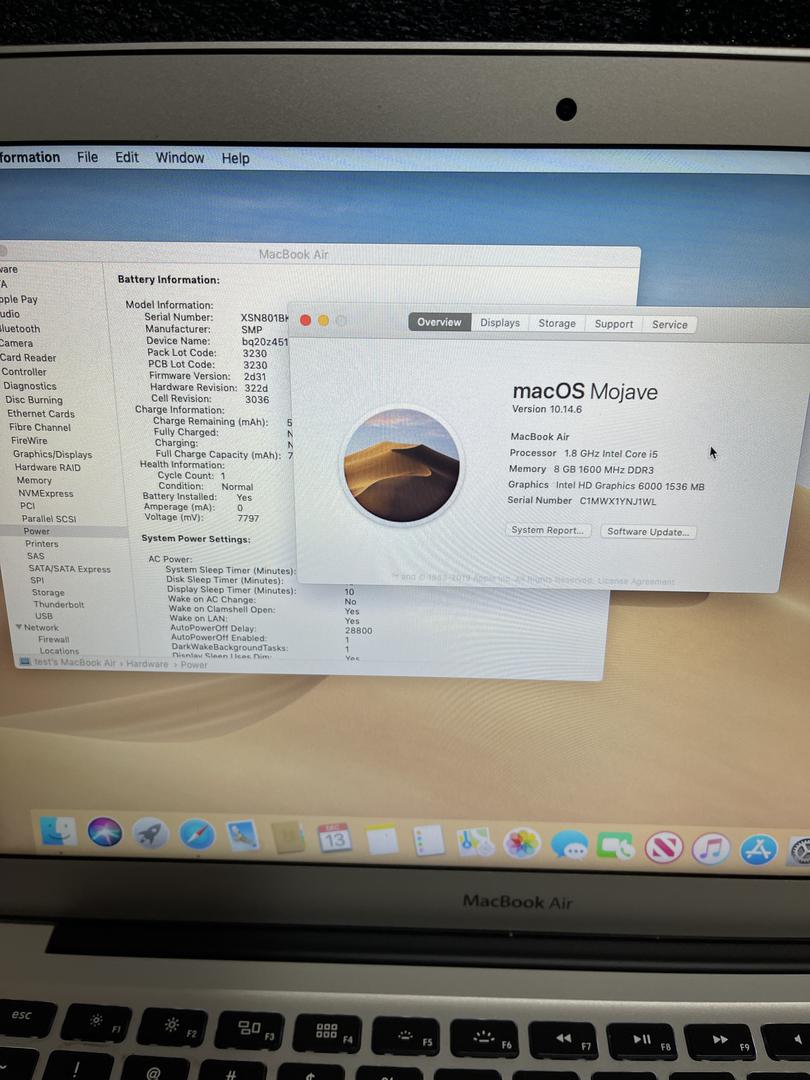The height and width of the screenshot is (1080, 810).
Task: Minimize the About This Mac window
Action: click(323, 320)
